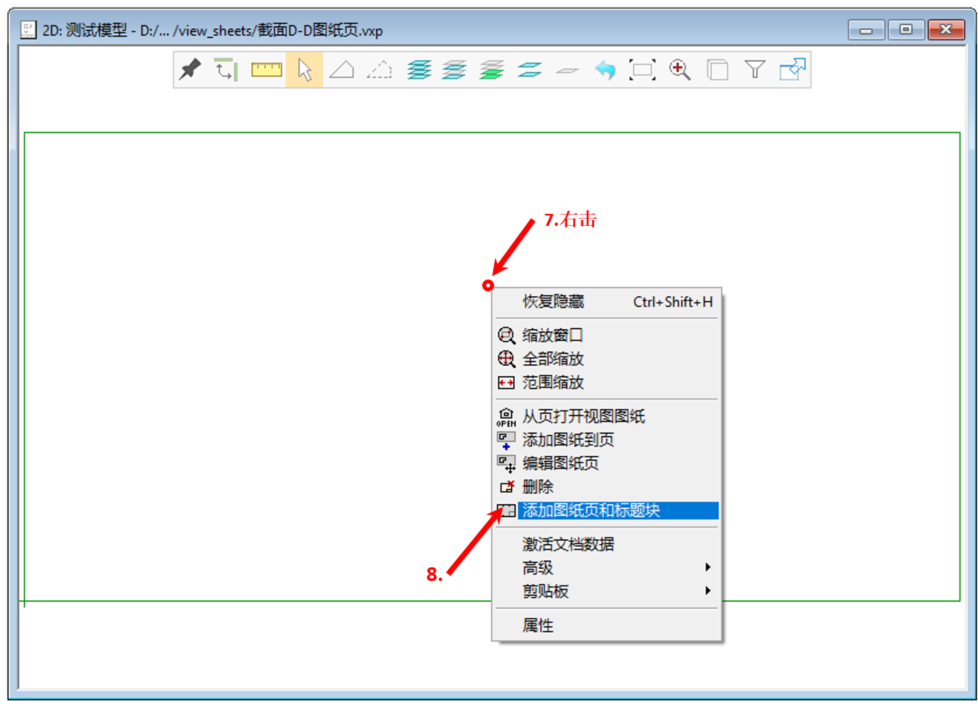Viewport: 978px width, 708px height.
Task: Select 范围缩放 menu entry
Action: click(x=606, y=383)
